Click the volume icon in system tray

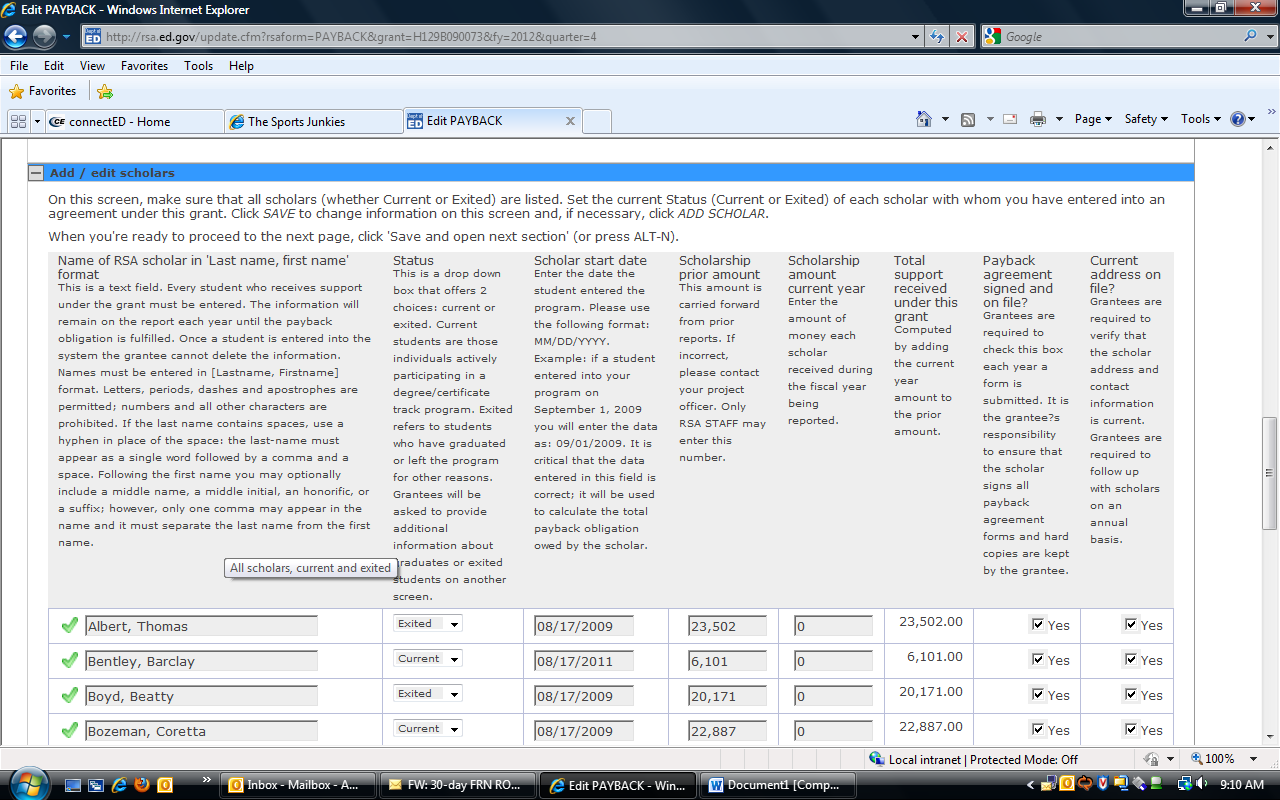pos(1200,785)
